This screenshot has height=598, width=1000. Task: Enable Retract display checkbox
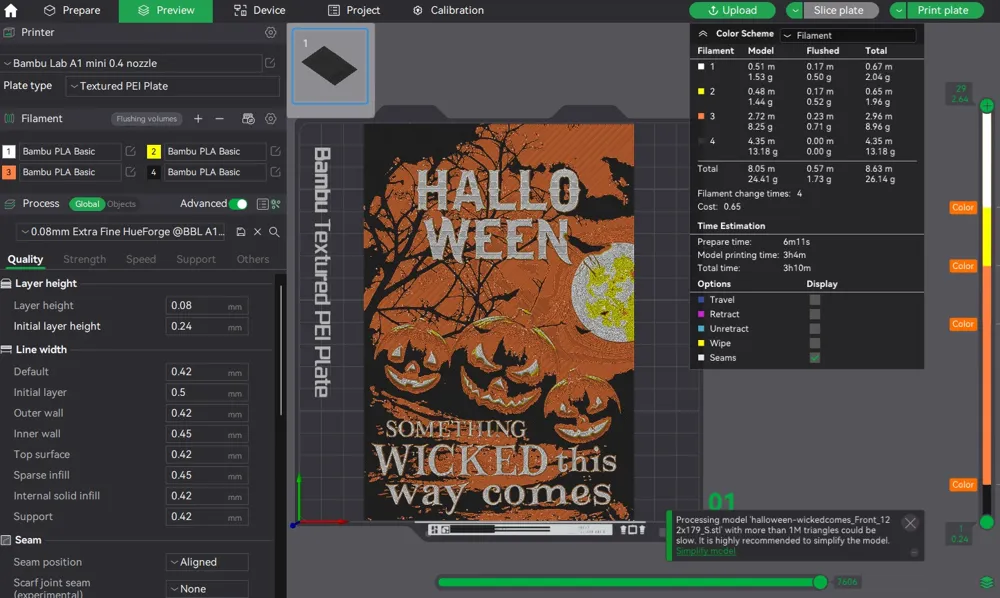coord(814,314)
